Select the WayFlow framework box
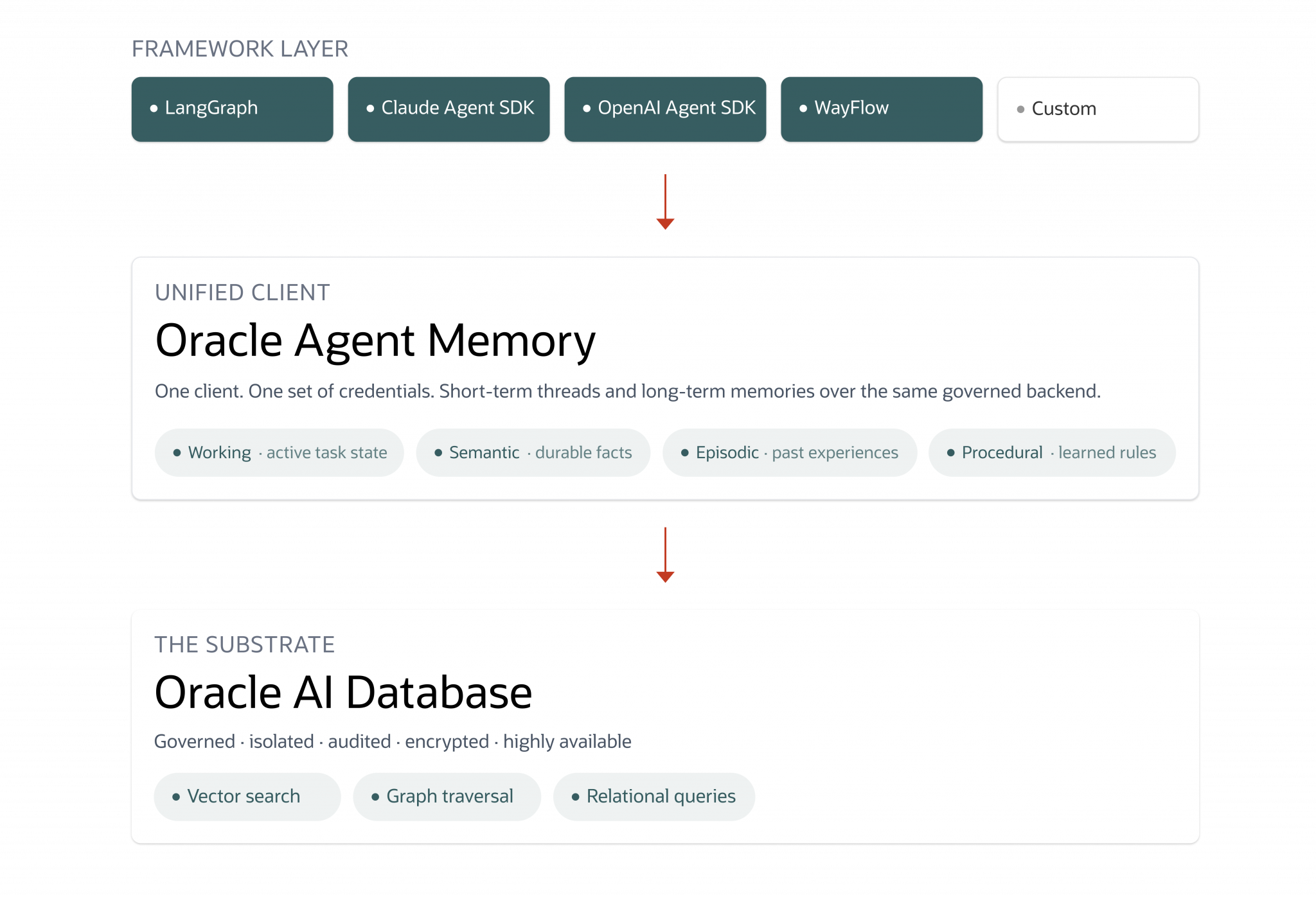Viewport: 1316px width, 897px height. click(882, 109)
